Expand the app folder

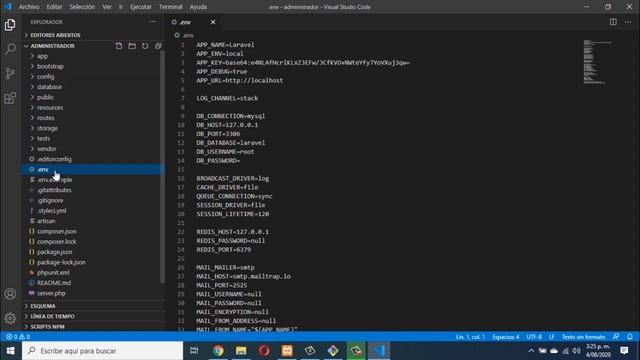(x=42, y=56)
